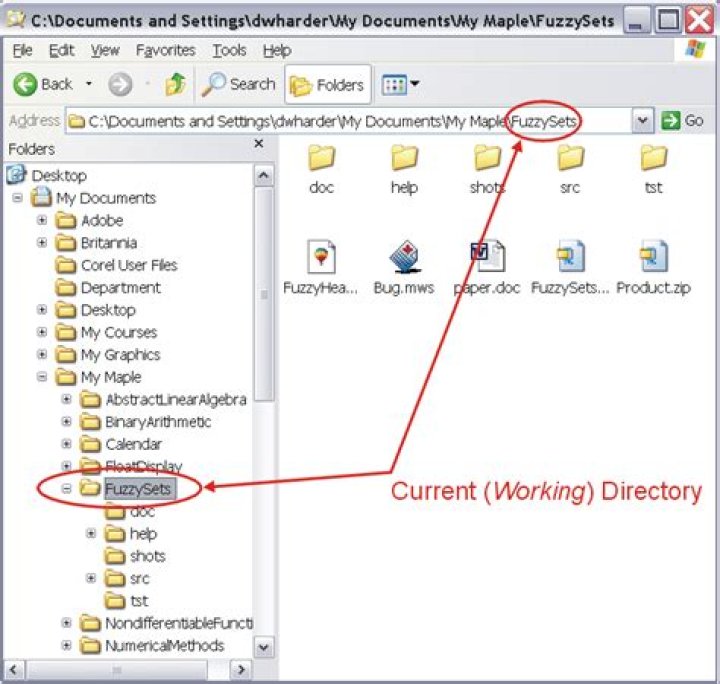The height and width of the screenshot is (684, 720).
Task: Expand the My Graphics folder node
Action: 42,354
